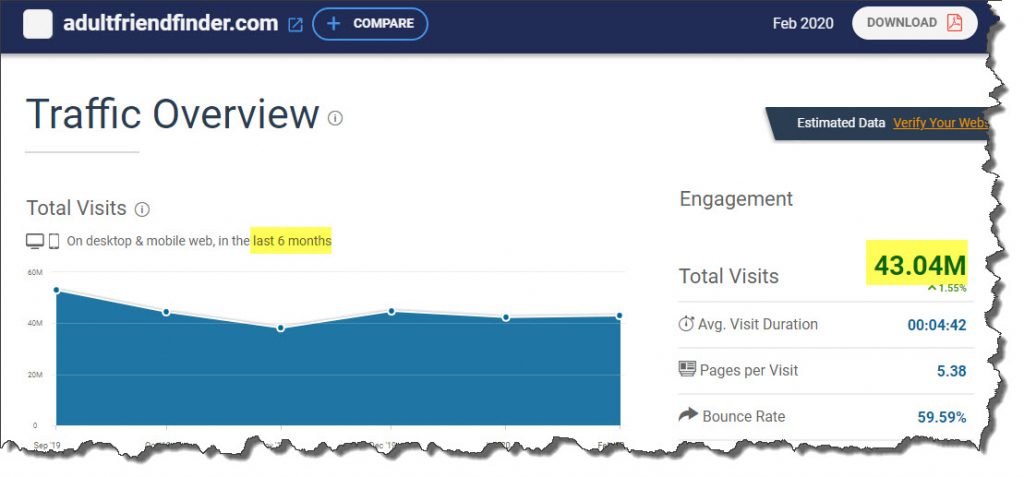Click the 43.04M total visits value

(917, 265)
